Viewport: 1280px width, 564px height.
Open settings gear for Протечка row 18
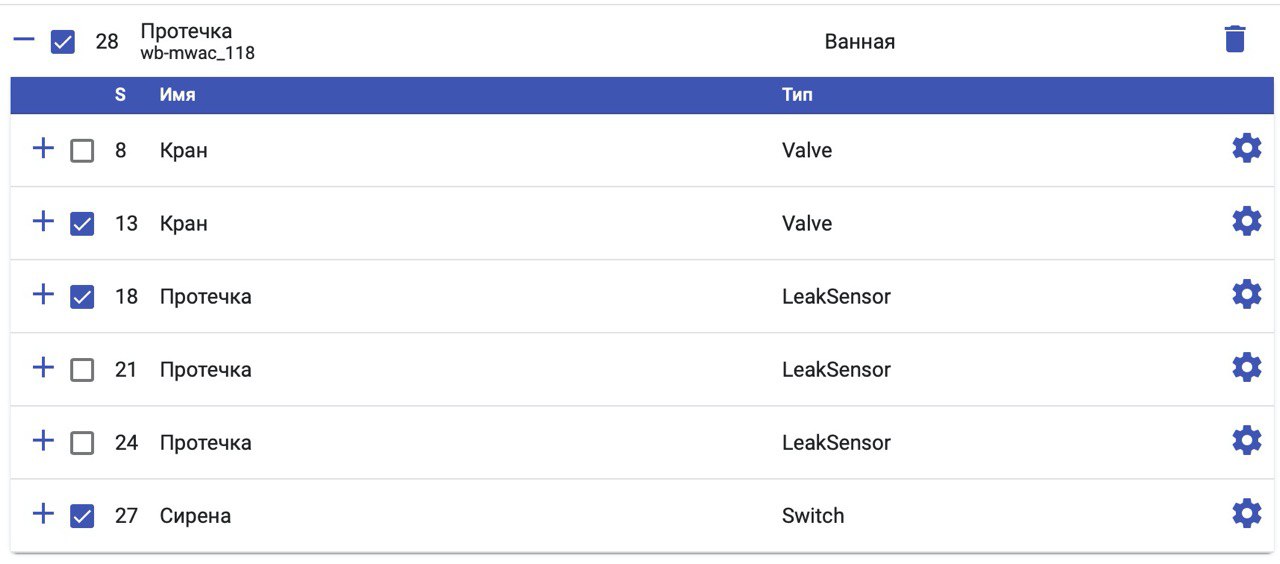(x=1246, y=294)
